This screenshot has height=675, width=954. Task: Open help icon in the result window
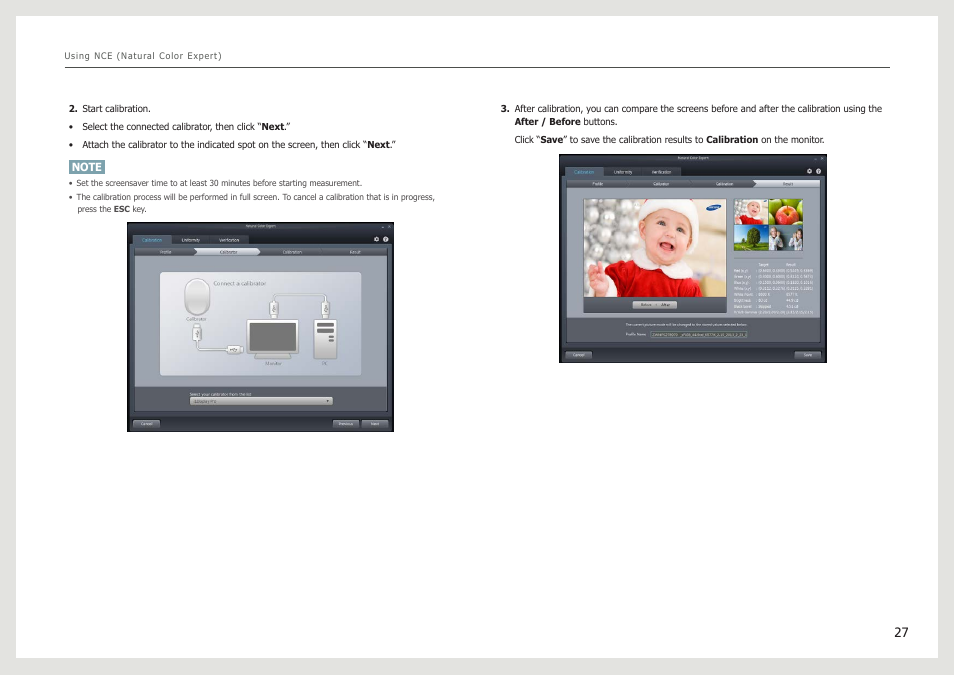point(818,171)
